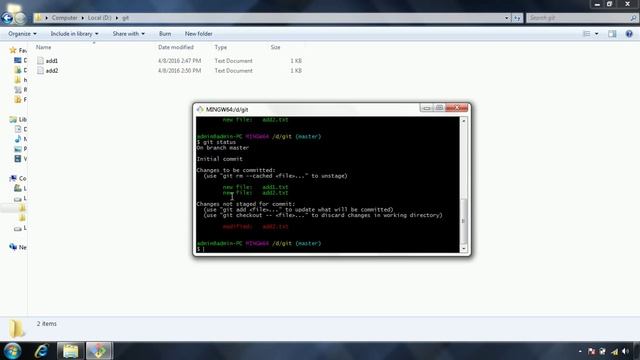This screenshot has width=640, height=360.
Task: Click the 4/8/2016 2:47 PM date cell
Action: click(x=180, y=61)
